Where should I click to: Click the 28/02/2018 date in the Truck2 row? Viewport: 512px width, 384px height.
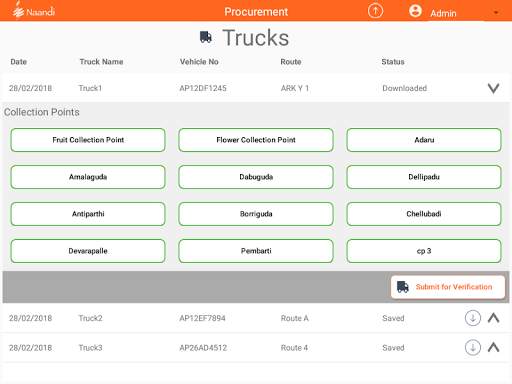pos(30,318)
